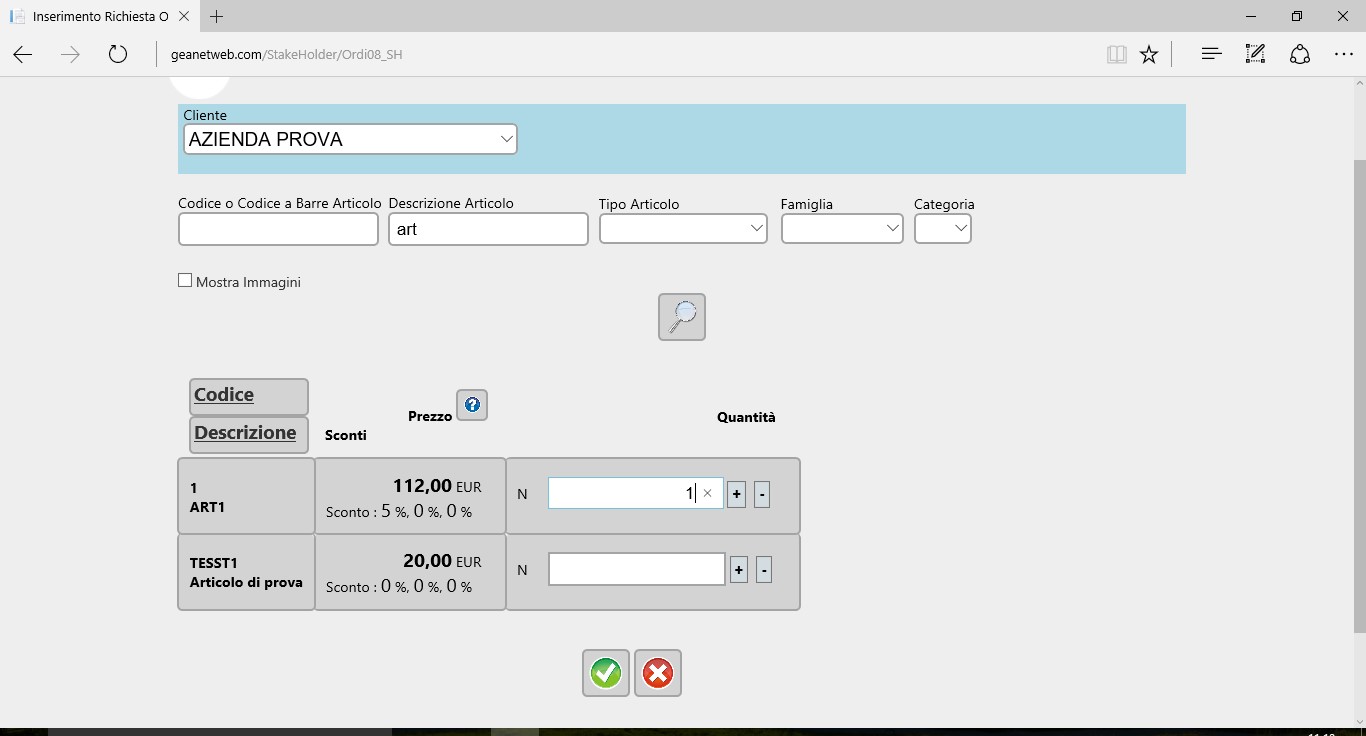Sort articles by the Descrizione button

(249, 435)
